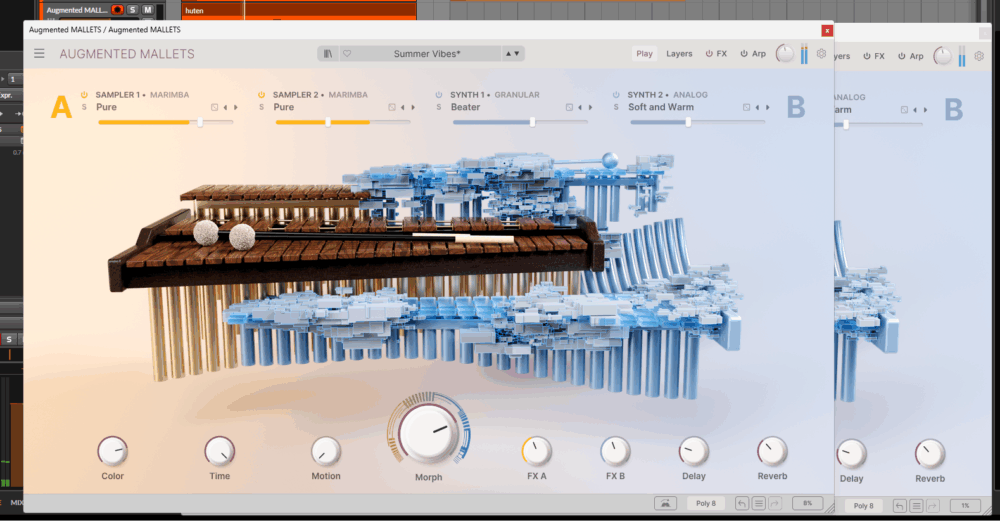Click the FX B knob
1000x521 pixels.
point(615,451)
